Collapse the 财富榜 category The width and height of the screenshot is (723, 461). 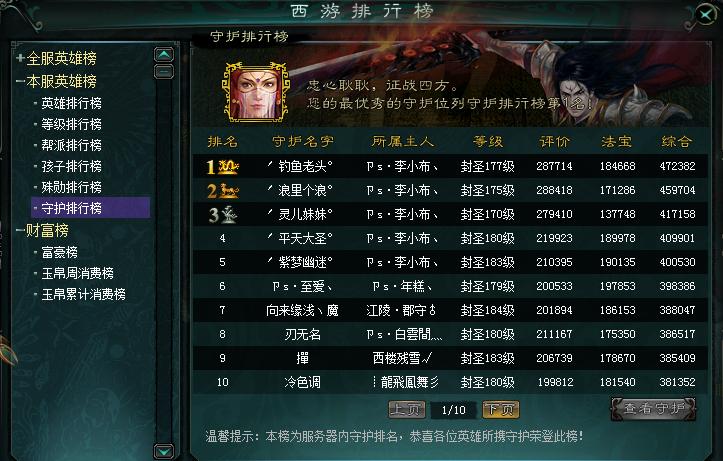coord(20,230)
